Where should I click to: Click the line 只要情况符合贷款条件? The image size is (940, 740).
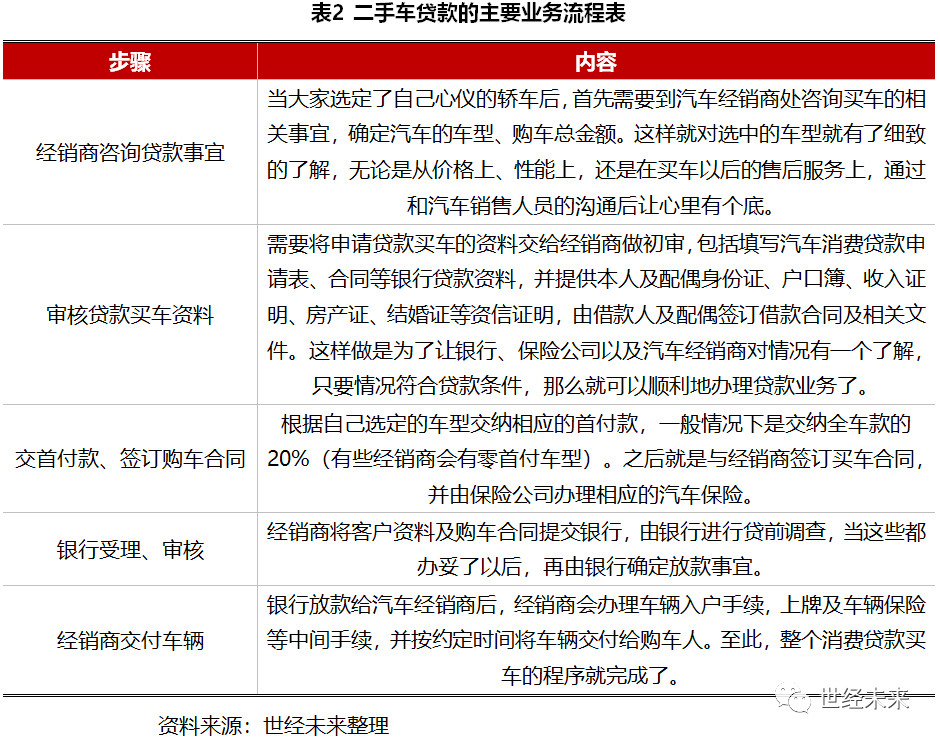pos(591,386)
